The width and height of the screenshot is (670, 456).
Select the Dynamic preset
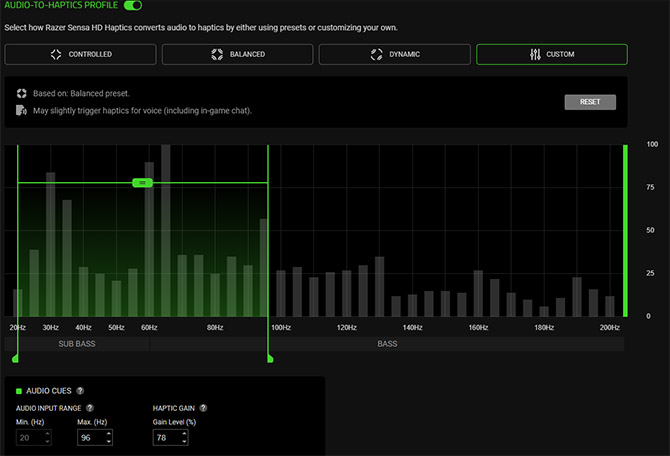coord(394,54)
